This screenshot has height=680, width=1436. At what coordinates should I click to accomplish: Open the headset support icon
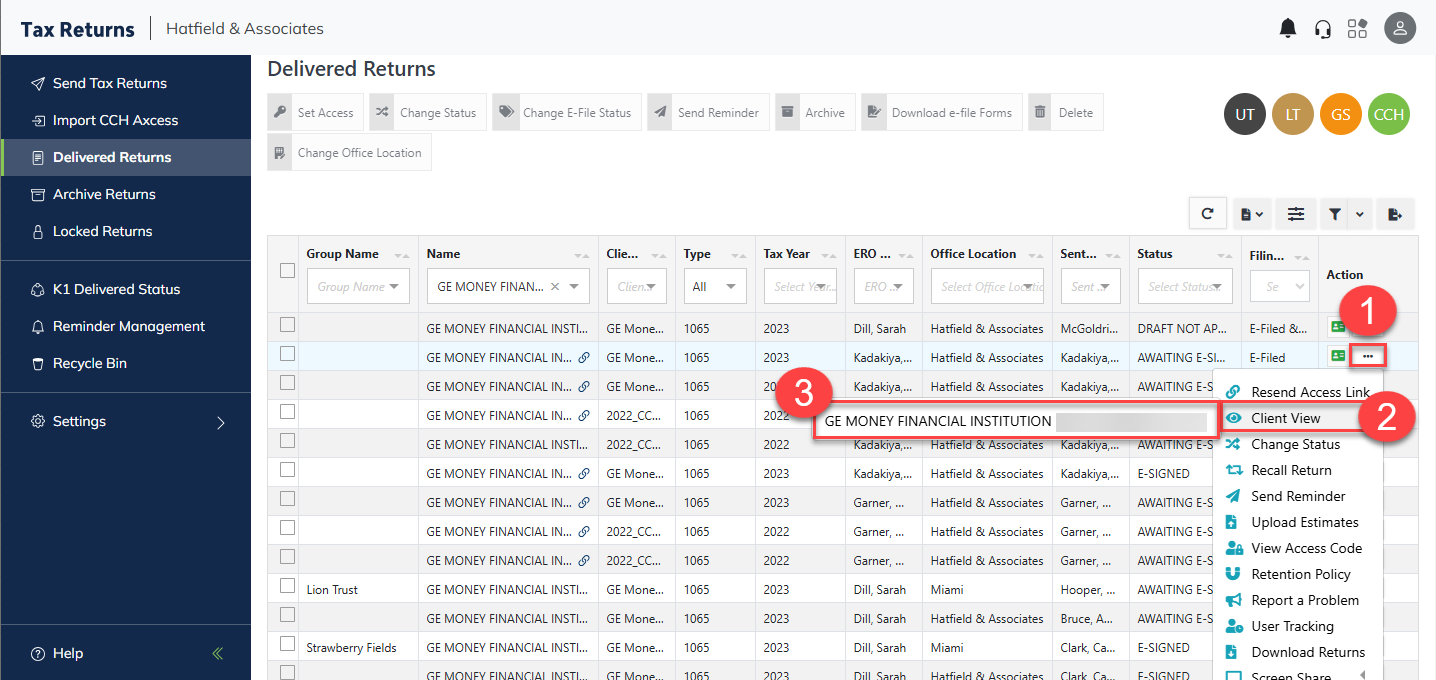[1323, 29]
